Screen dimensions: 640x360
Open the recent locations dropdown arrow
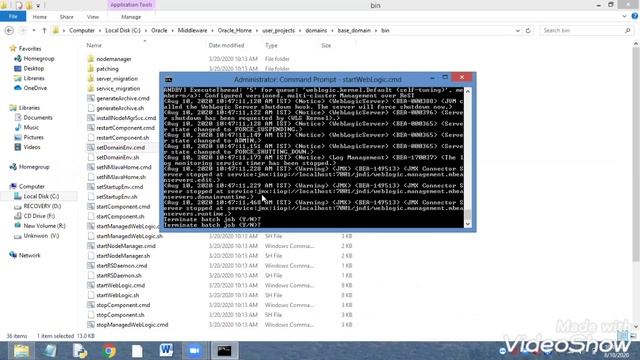coord(34,31)
